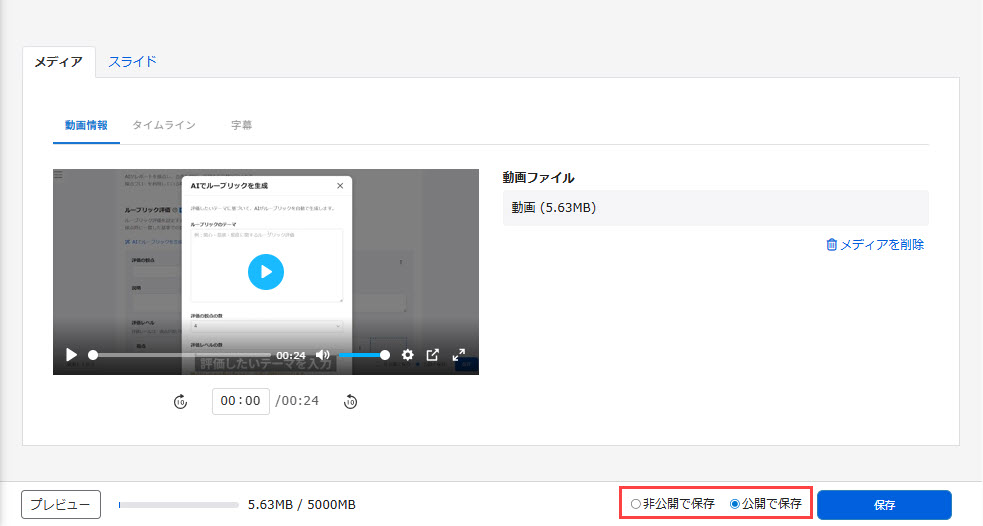Click the 10-second skip icon right of 00:24
The image size is (983, 526).
click(350, 402)
